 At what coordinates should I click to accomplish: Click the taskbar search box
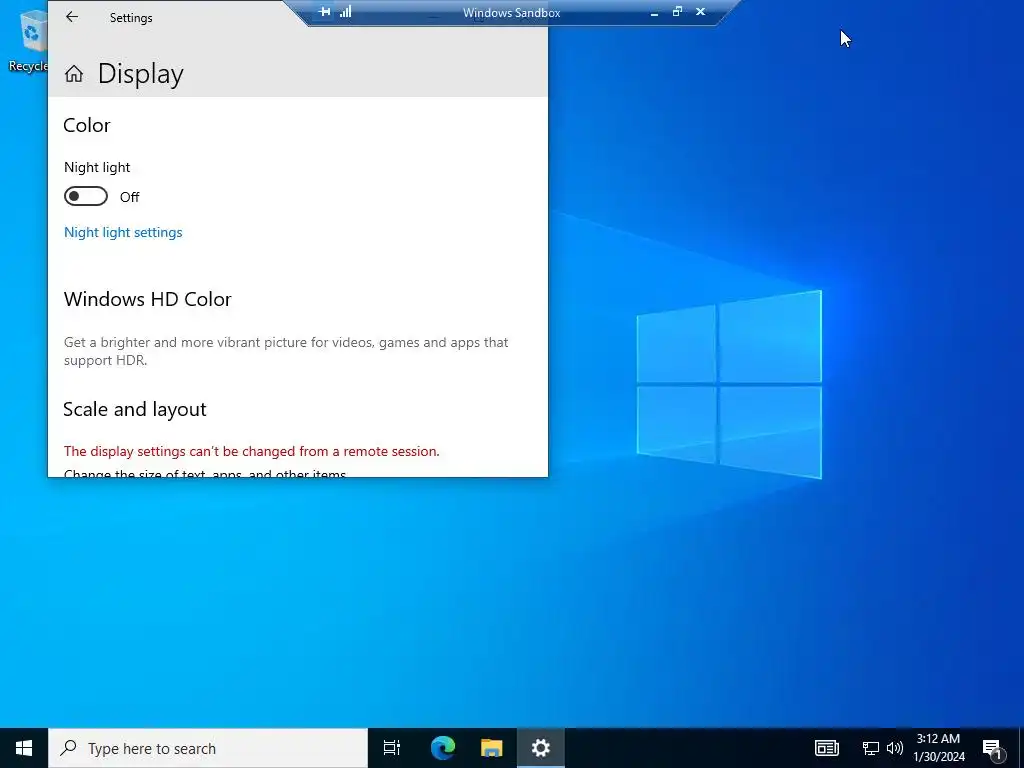coord(208,748)
